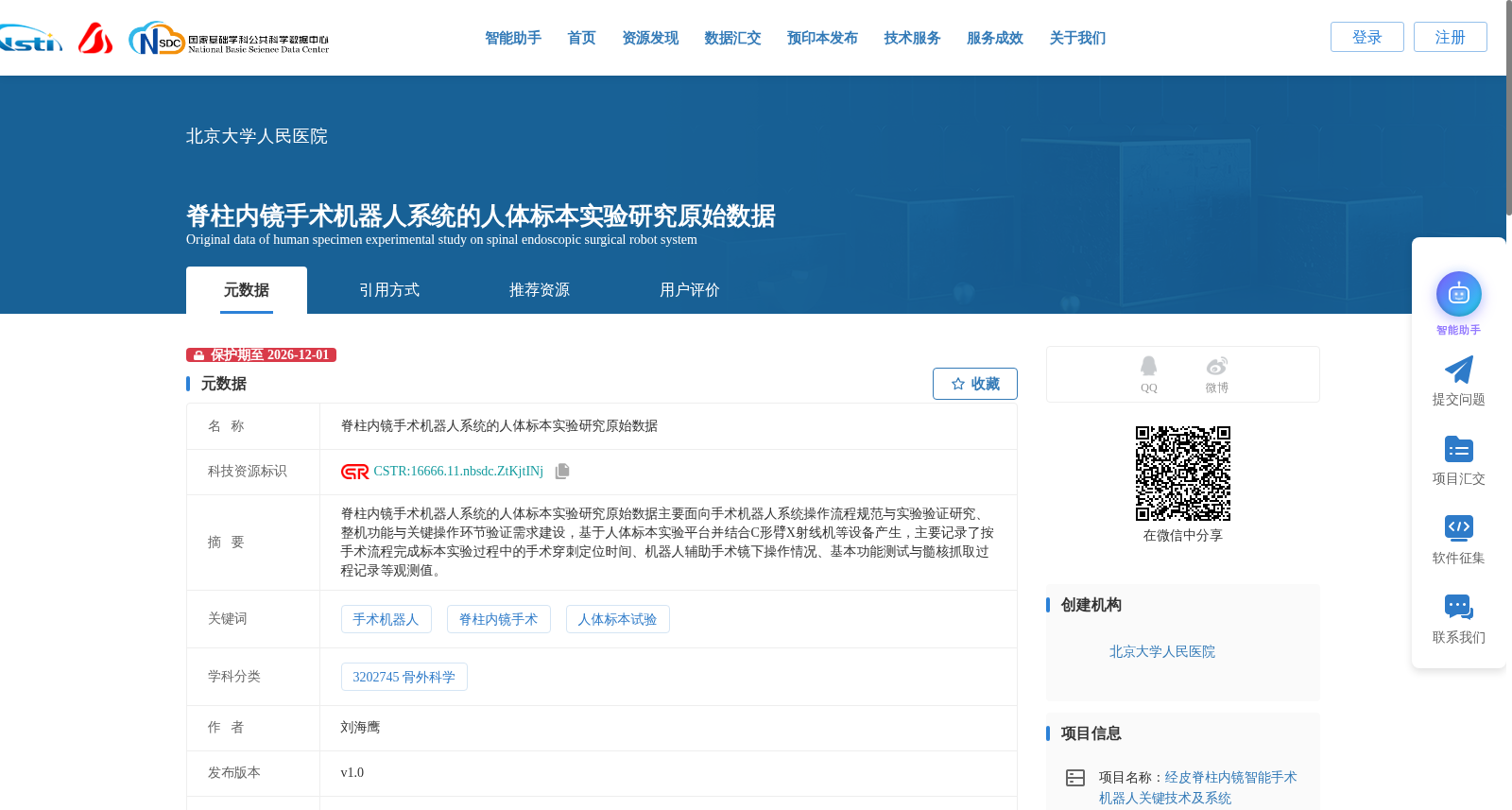
Task: Open the CSTR:16666.11.nbsdc.ZtKjtINj link
Action: [458, 471]
